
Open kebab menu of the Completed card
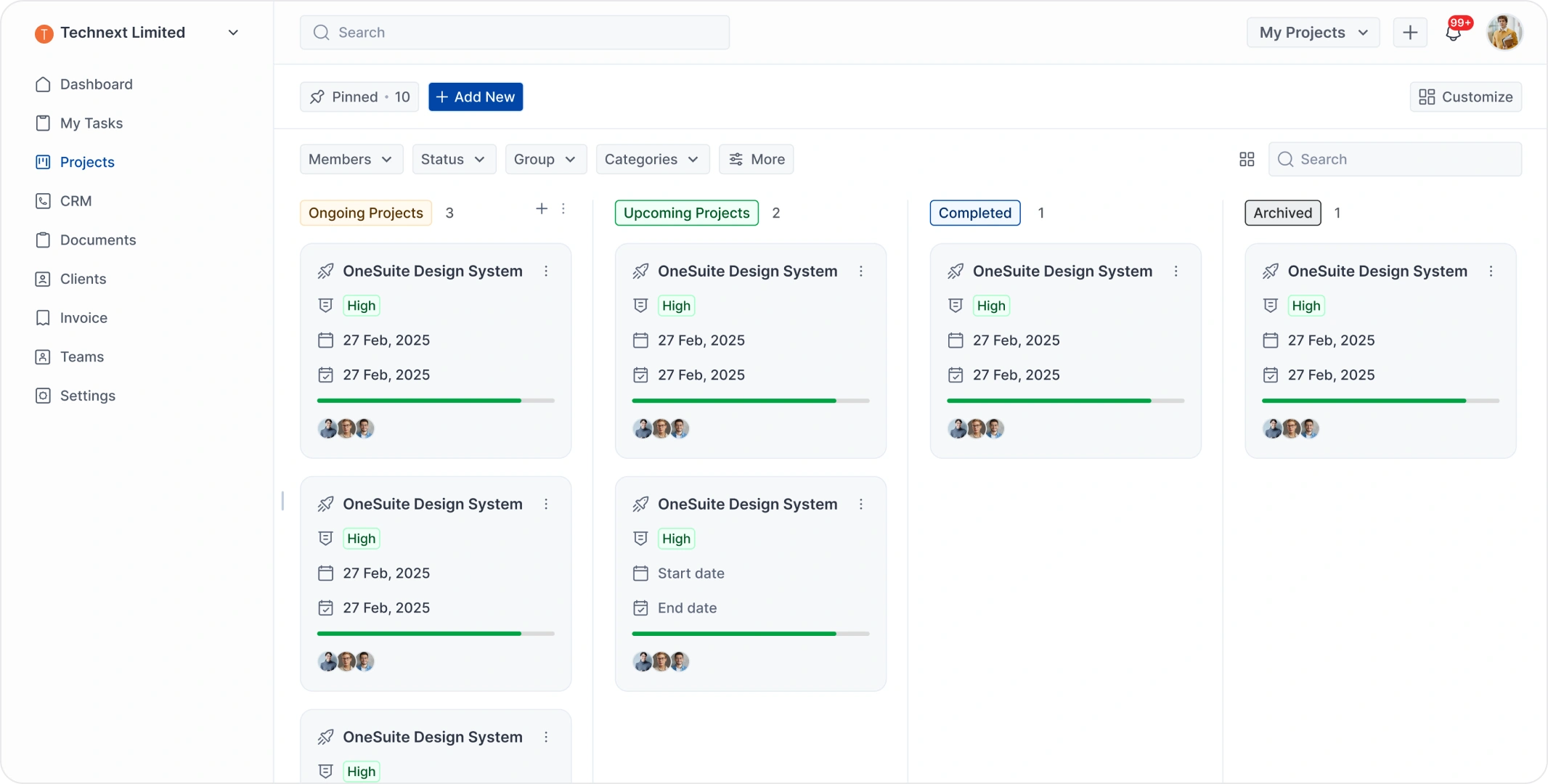(1176, 271)
